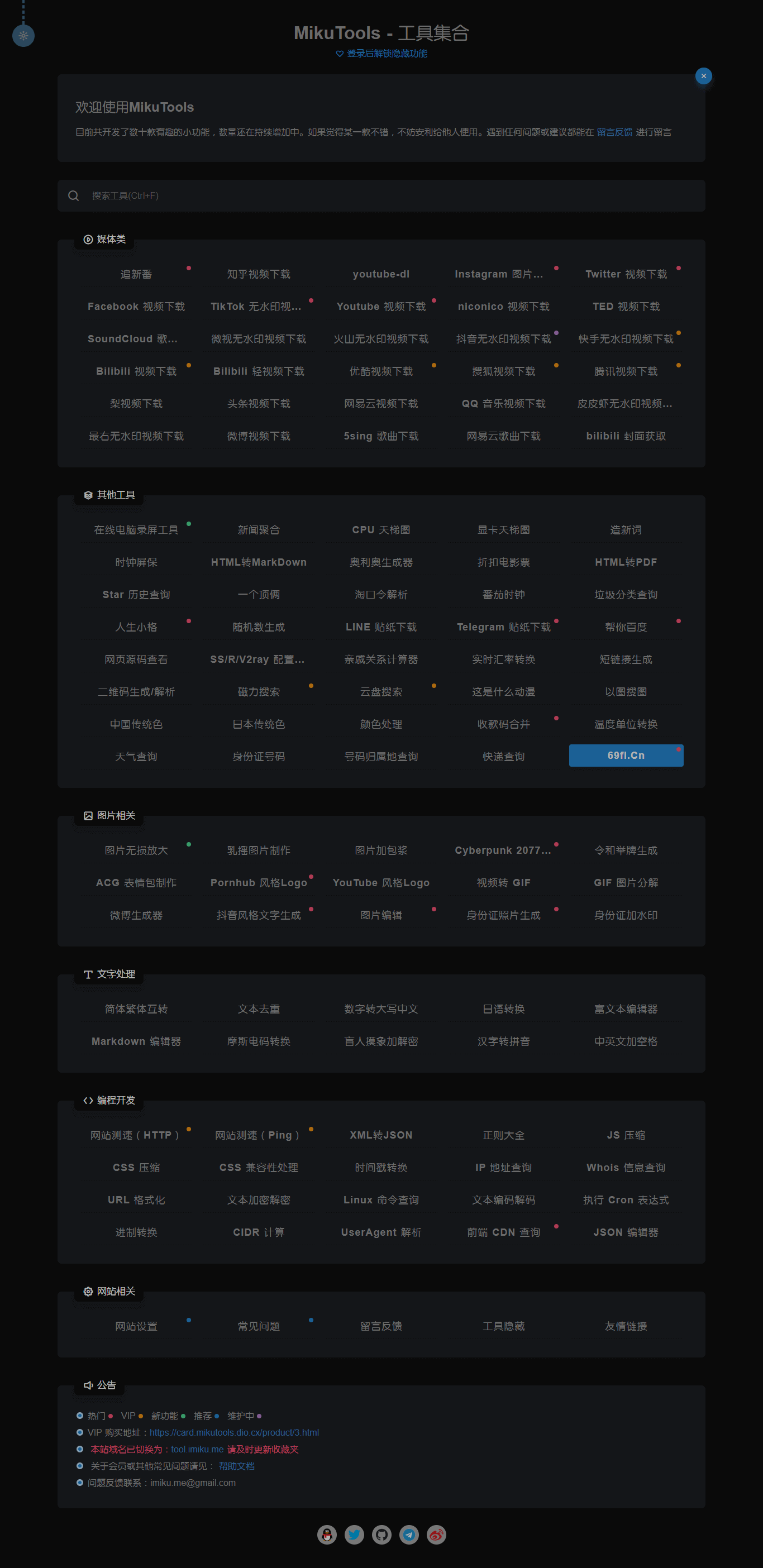Open the 二维码生成/解析 tool

point(136,692)
